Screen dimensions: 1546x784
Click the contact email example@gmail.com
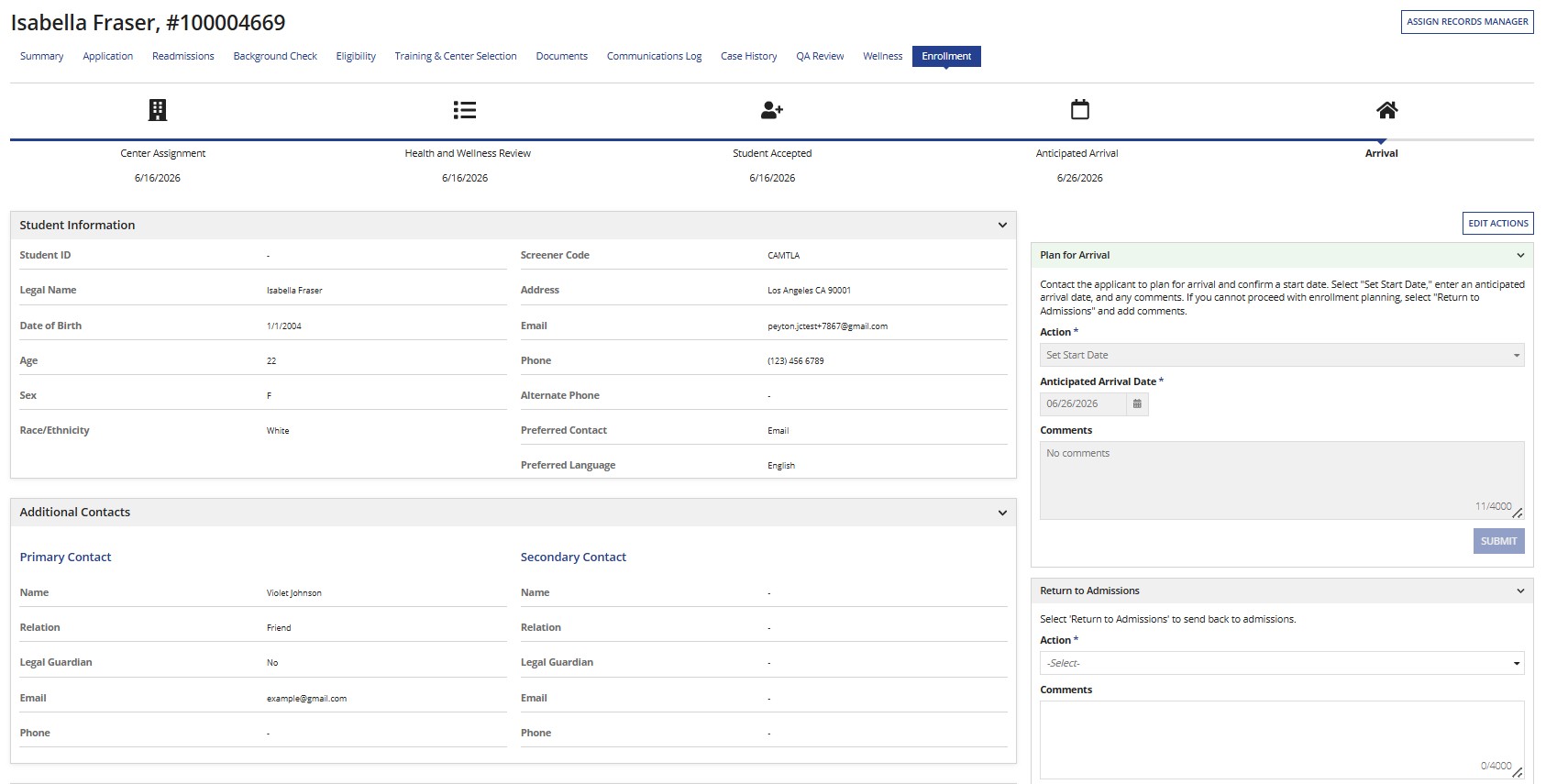[306, 699]
